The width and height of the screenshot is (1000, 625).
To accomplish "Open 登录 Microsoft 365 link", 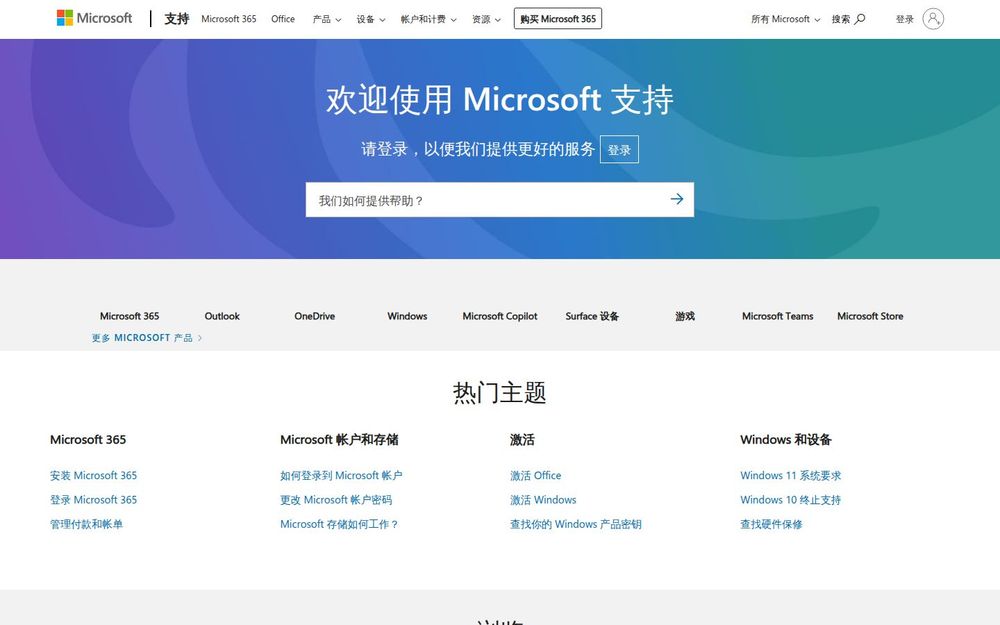I will 93,499.
